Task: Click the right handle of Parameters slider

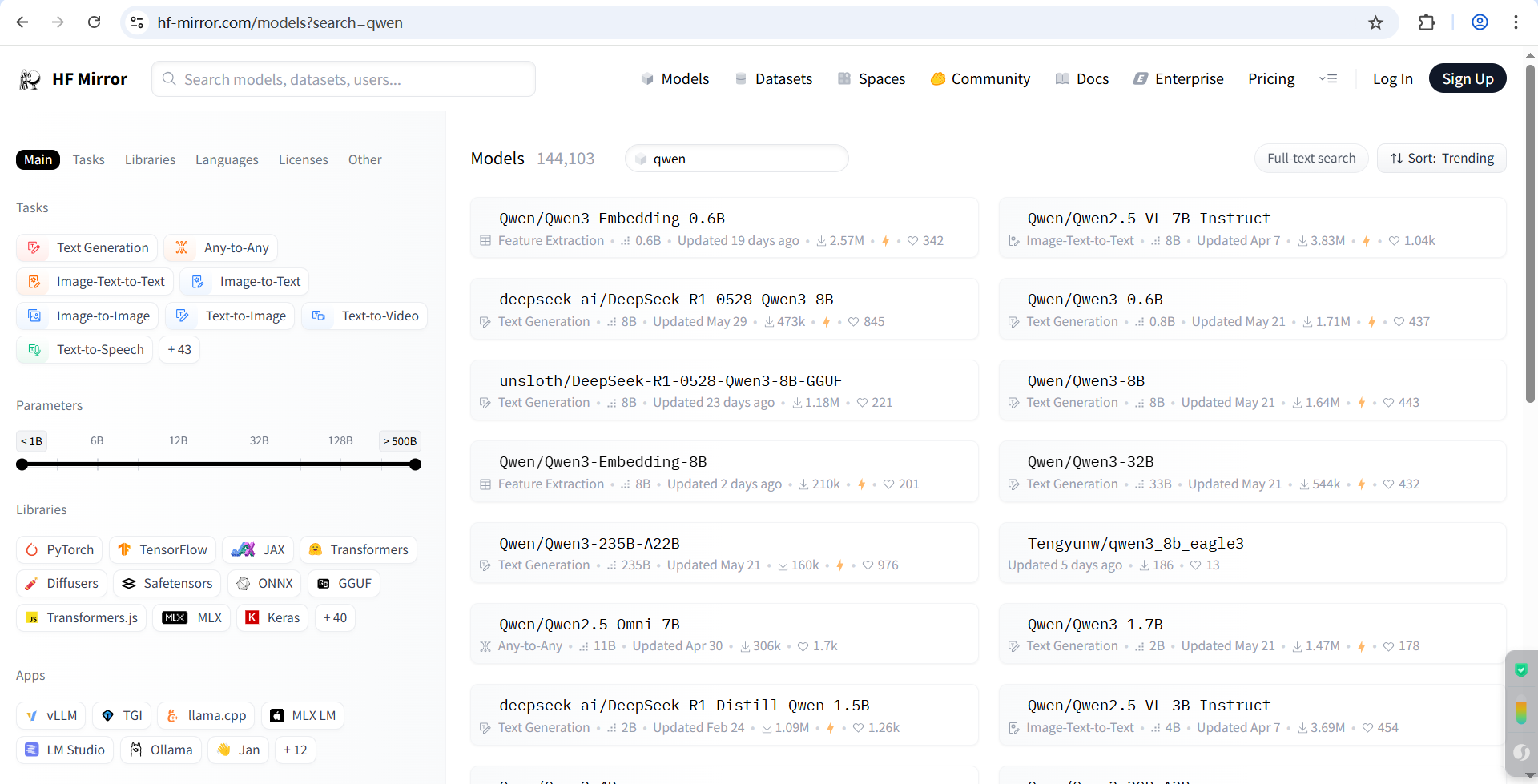Action: coord(415,464)
